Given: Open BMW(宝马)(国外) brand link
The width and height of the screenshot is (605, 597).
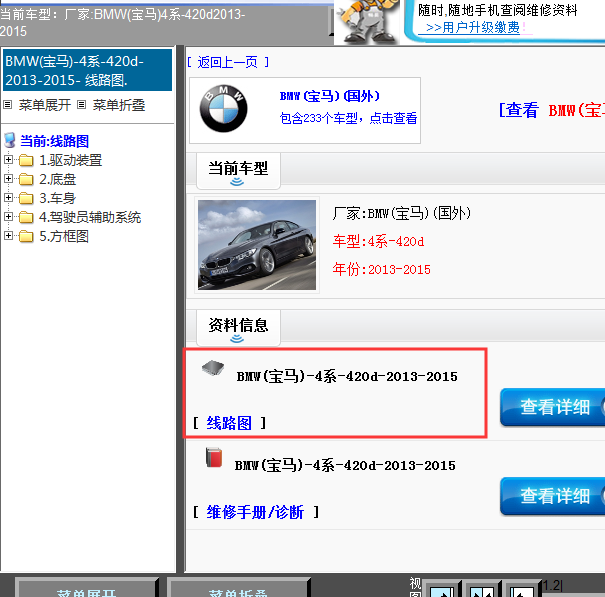Looking at the screenshot, I should [x=330, y=96].
